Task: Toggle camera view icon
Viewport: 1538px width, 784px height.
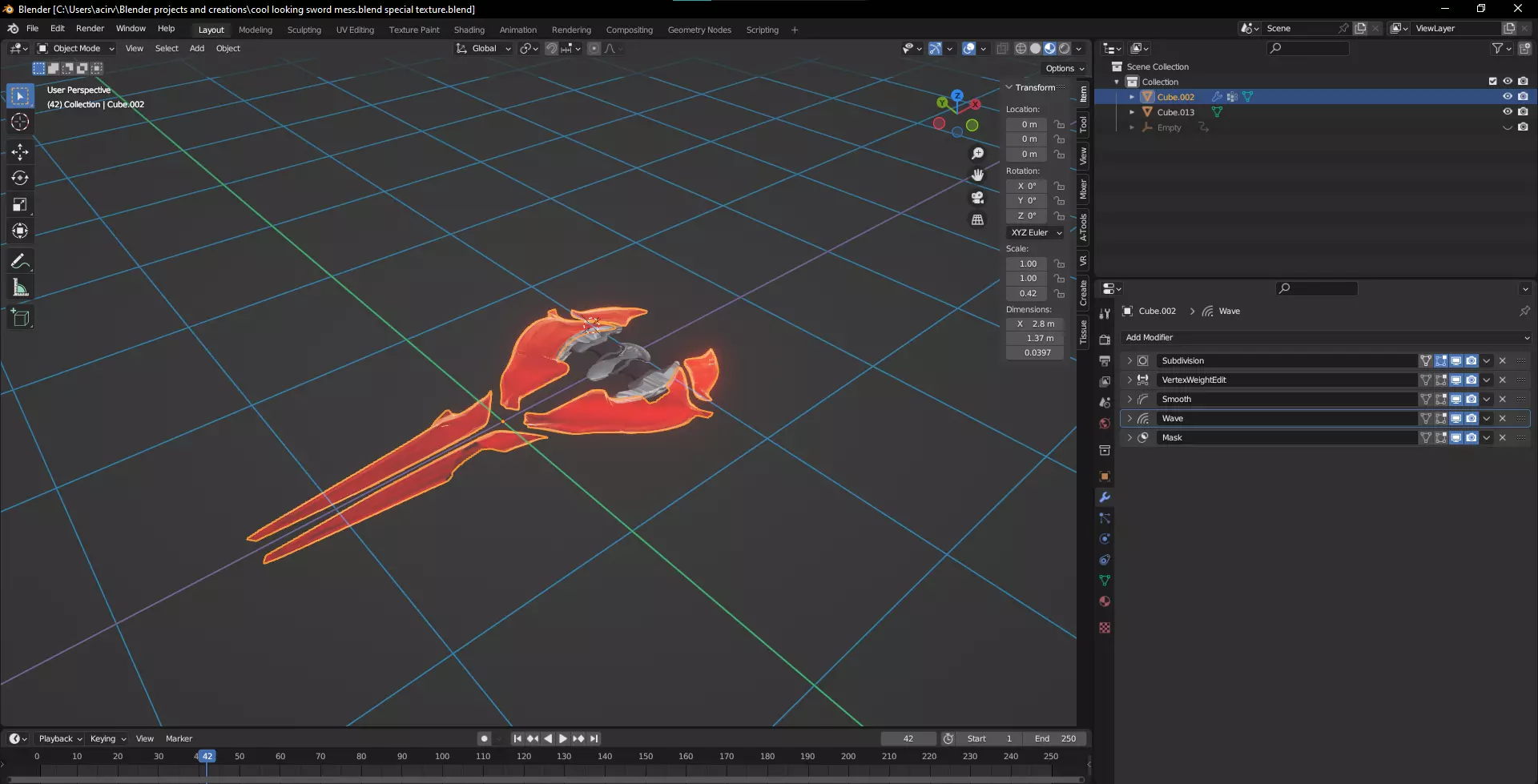Action: pos(977,197)
